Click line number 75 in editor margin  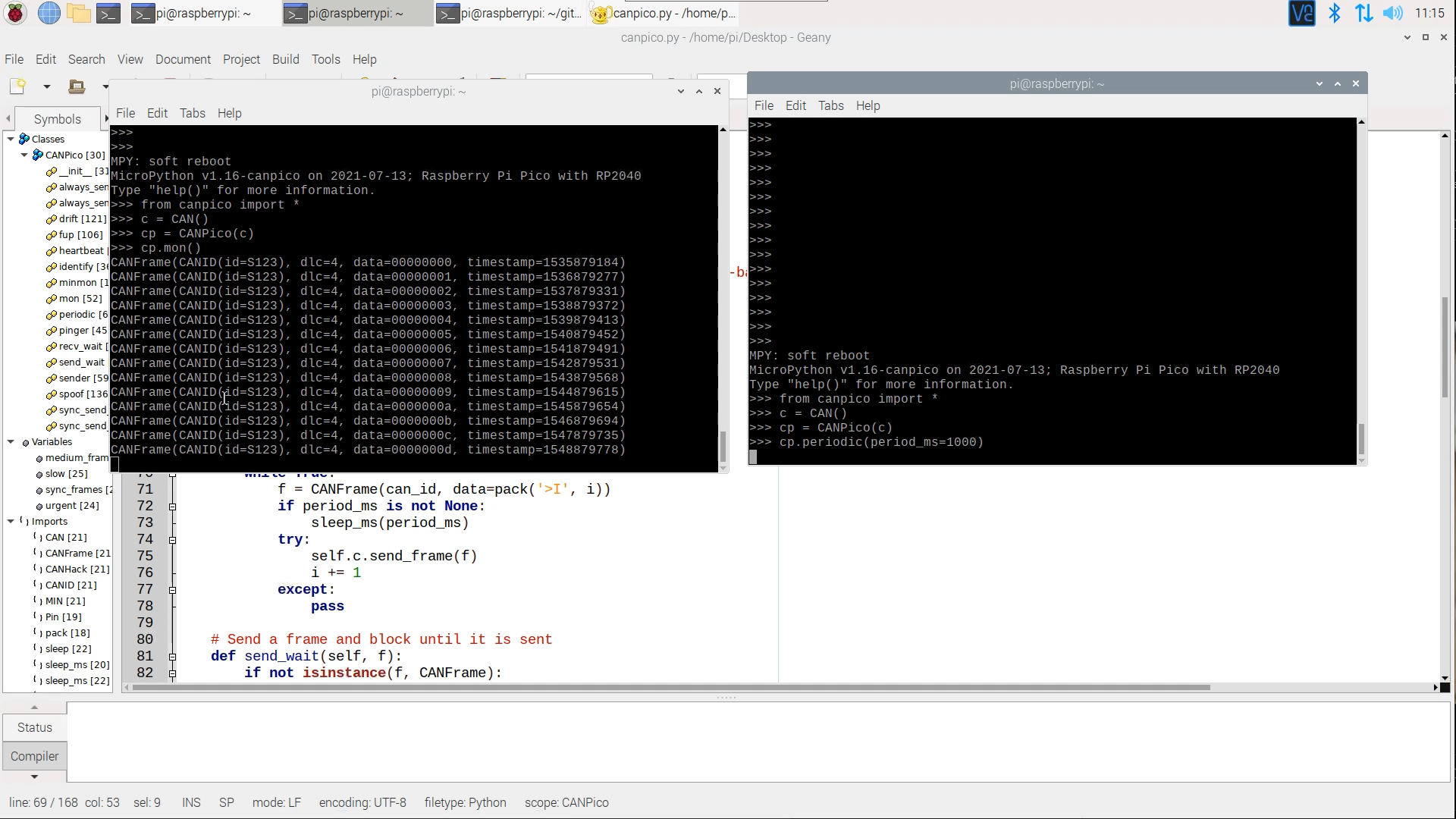point(145,556)
